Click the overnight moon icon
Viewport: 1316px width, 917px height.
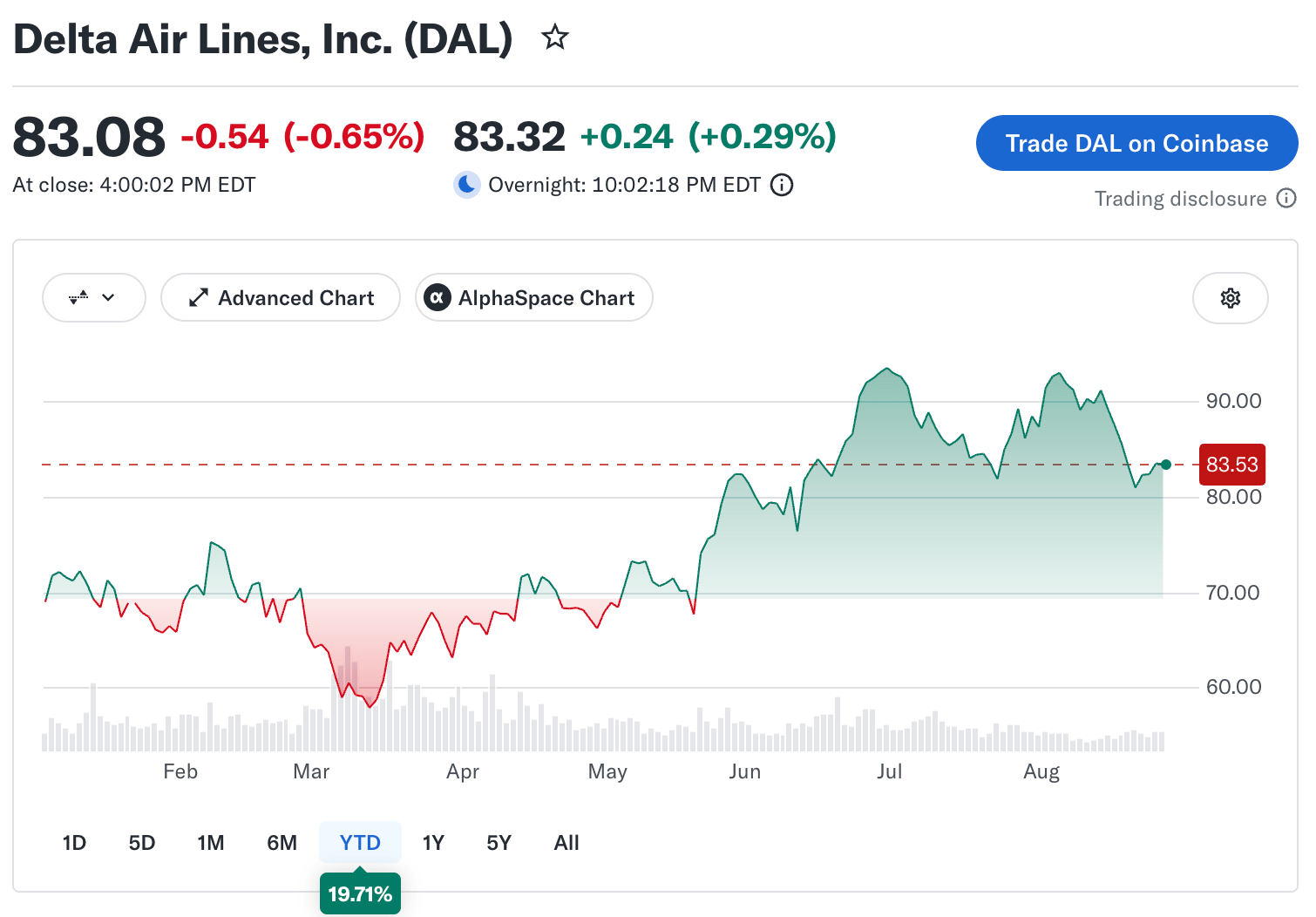[x=467, y=185]
